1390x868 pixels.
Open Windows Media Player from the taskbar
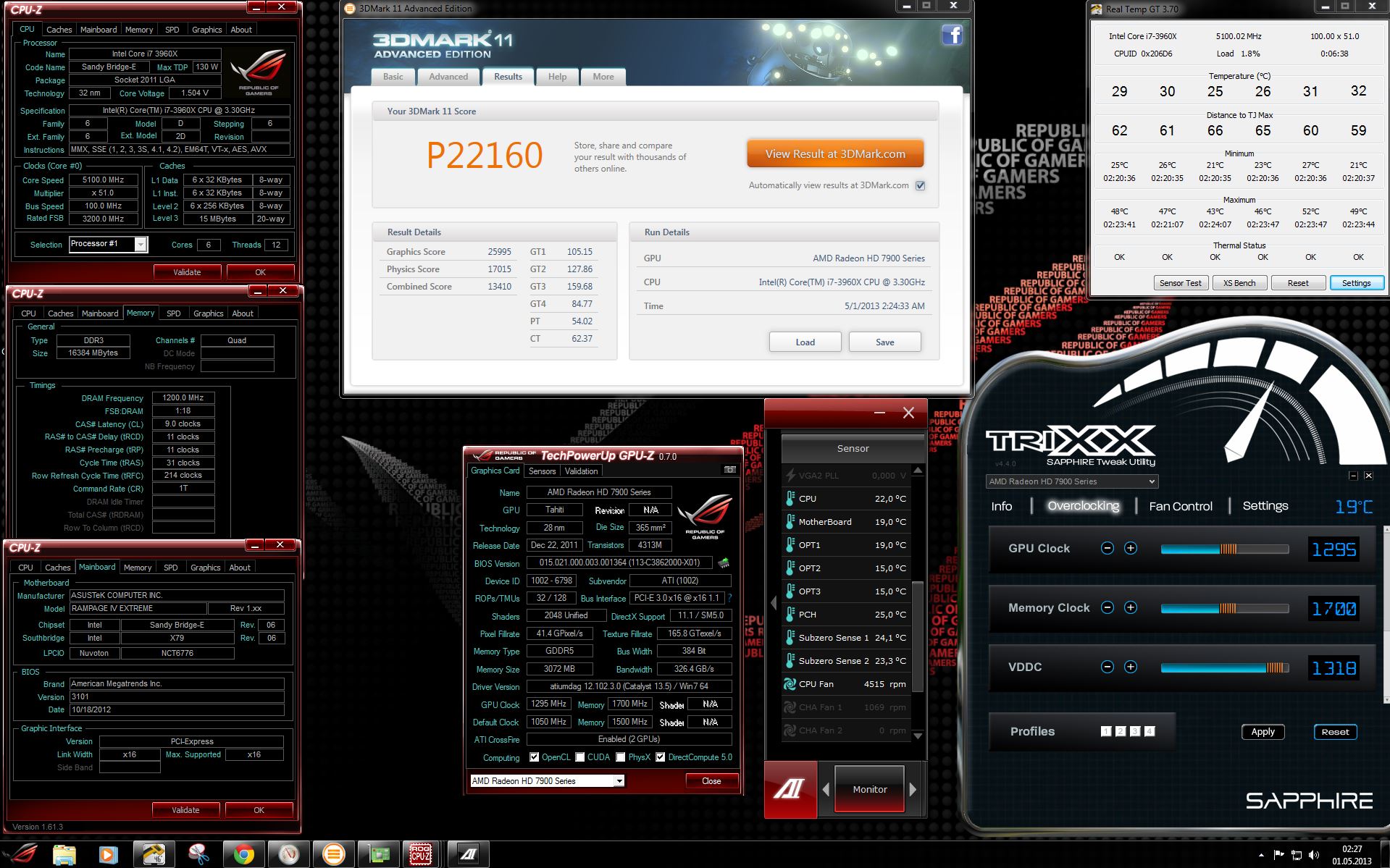[x=108, y=854]
